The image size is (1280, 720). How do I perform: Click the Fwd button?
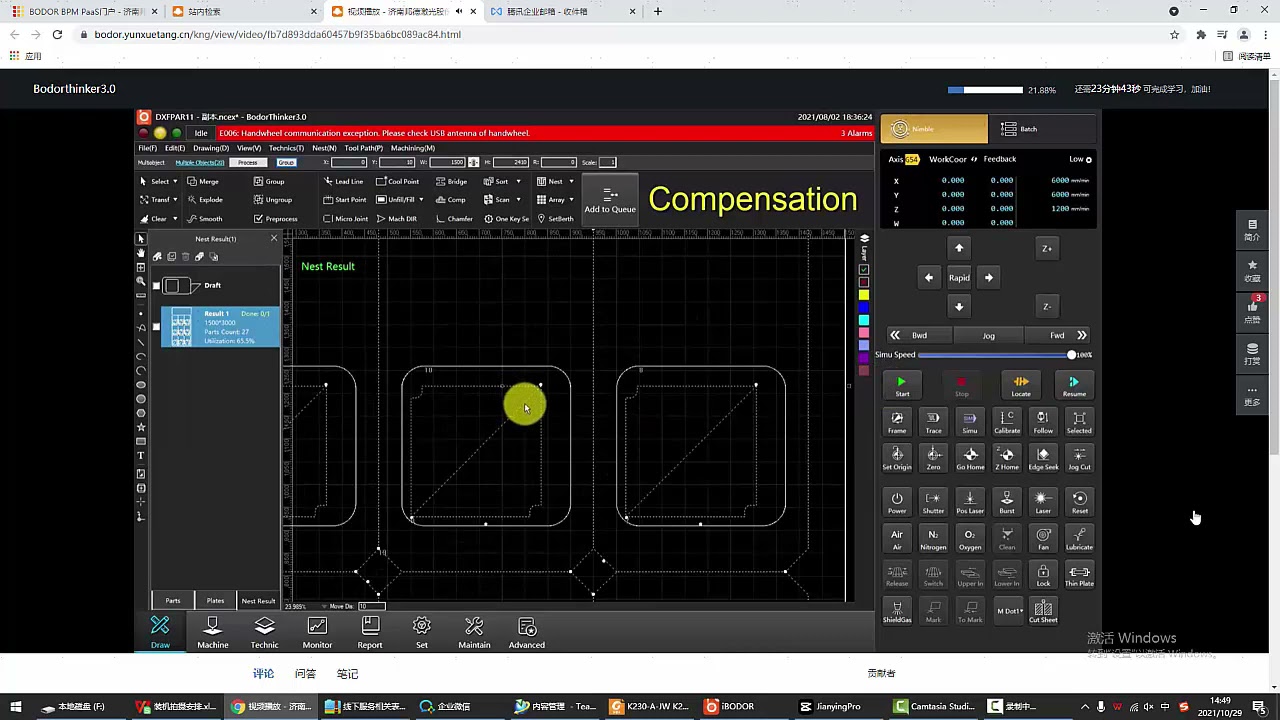(1057, 335)
